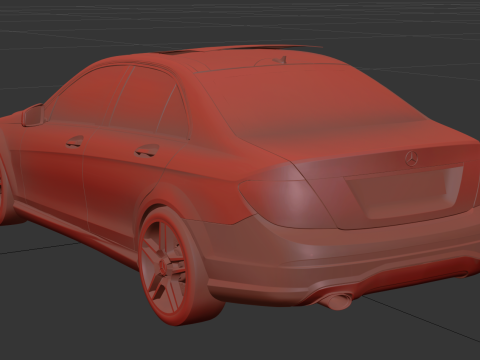Select the license plate recess on the trunk

pos(405,192)
